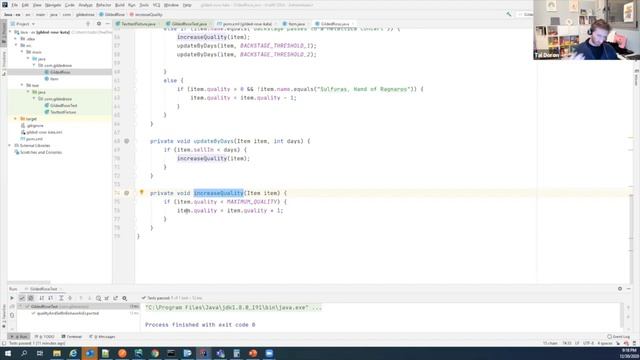Click gutter marker beside updateByDays method
This screenshot has height=360, width=640.
click(127, 141)
